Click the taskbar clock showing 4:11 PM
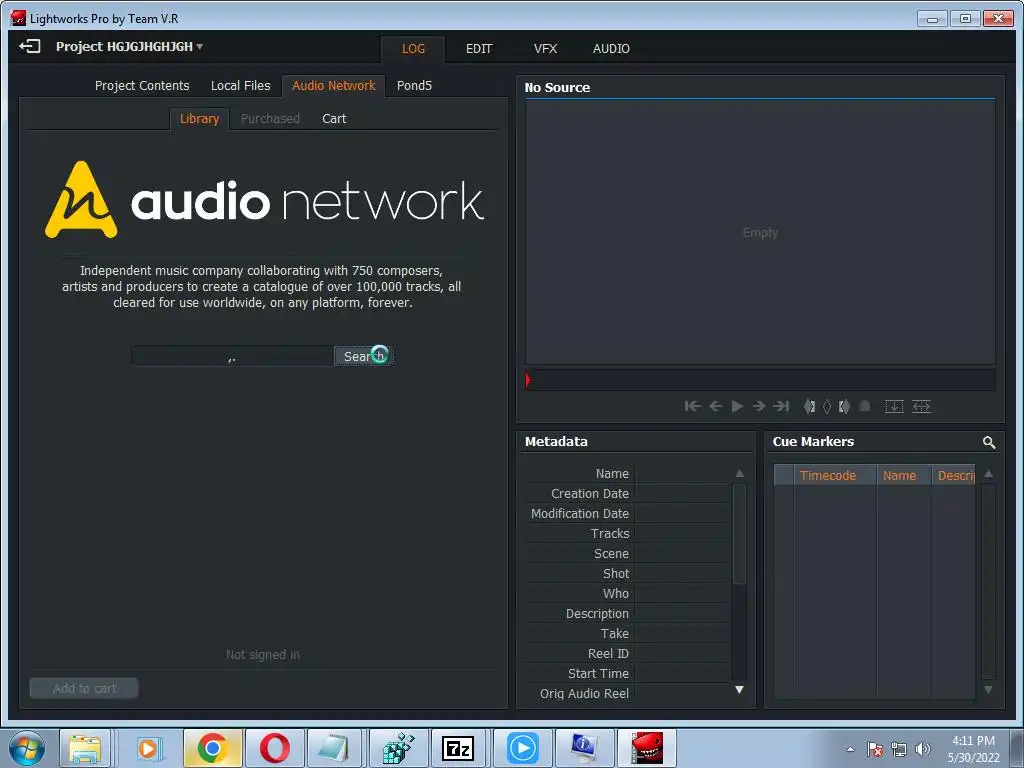 coord(974,749)
